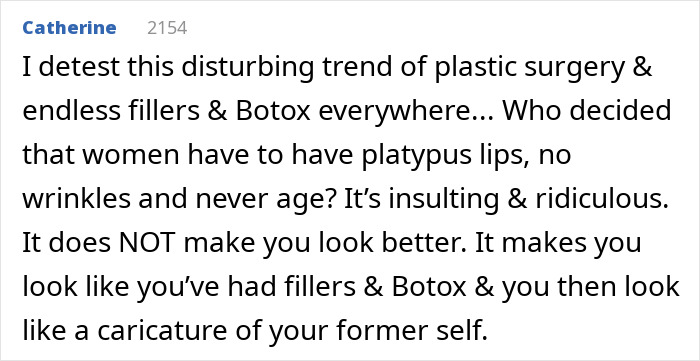Click the word 'decided' in the comment
Screen dimensions: 700x361
625,111
